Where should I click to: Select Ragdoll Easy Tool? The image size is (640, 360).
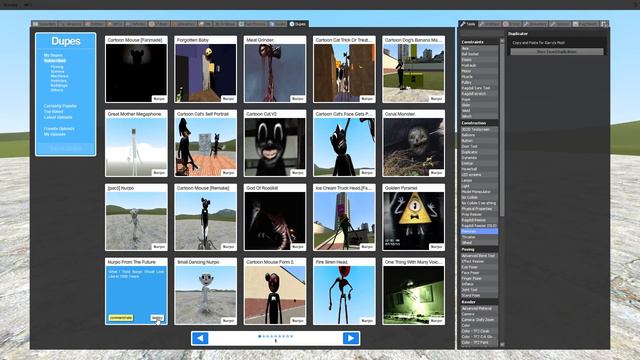coord(479,88)
